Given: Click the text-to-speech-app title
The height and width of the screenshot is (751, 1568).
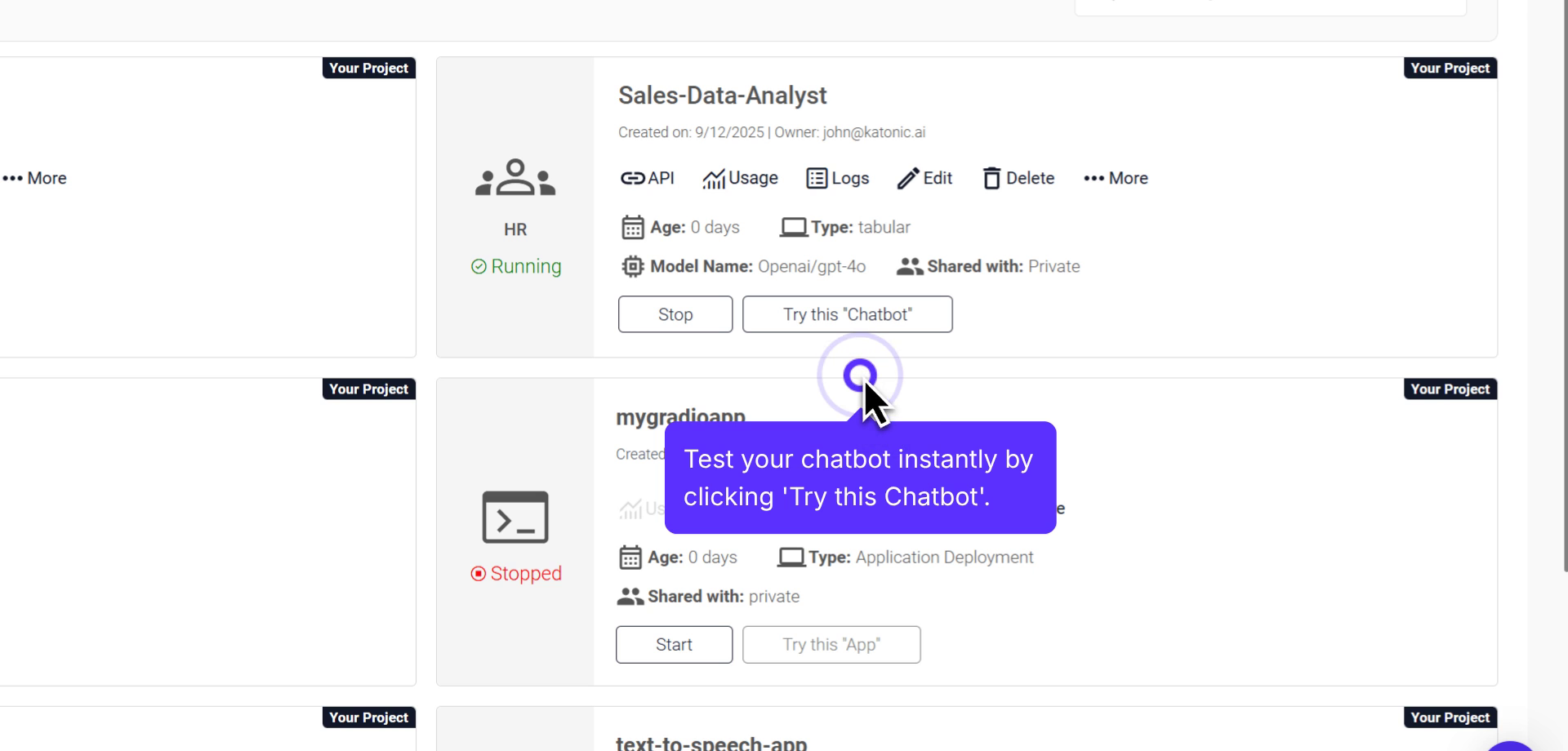Looking at the screenshot, I should tap(710, 743).
